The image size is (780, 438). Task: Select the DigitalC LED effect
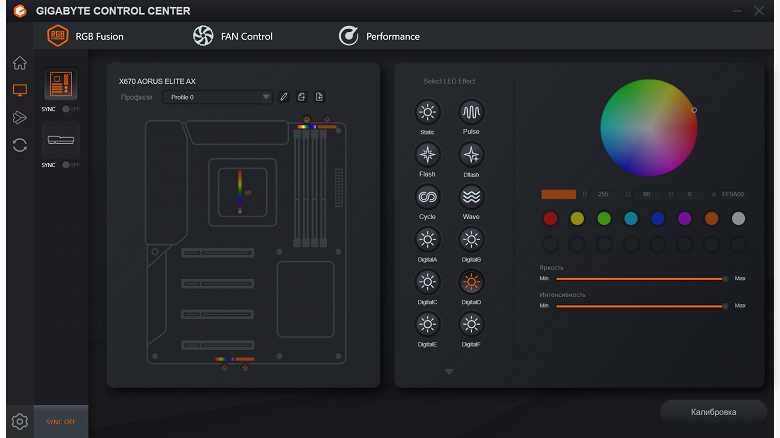[x=427, y=282]
